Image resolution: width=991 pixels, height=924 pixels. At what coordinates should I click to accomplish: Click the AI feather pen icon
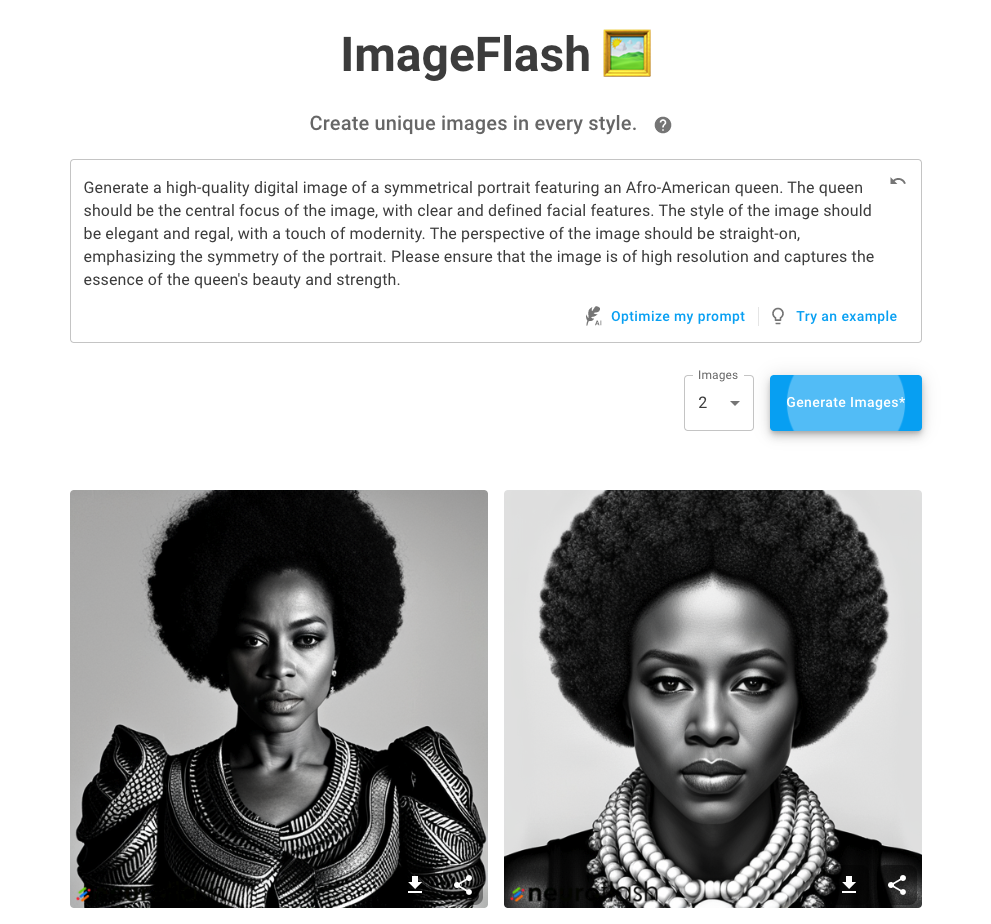(593, 316)
